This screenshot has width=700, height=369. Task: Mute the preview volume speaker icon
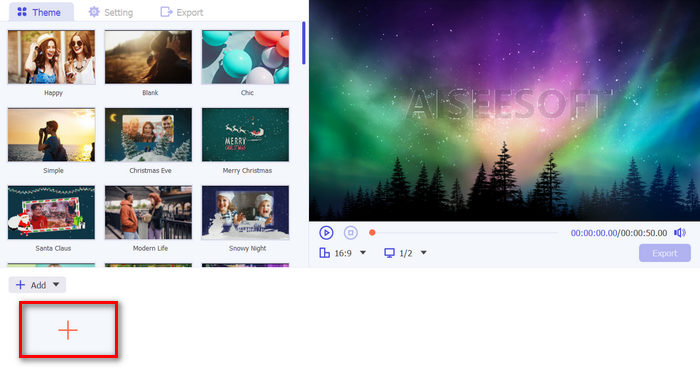coord(680,232)
